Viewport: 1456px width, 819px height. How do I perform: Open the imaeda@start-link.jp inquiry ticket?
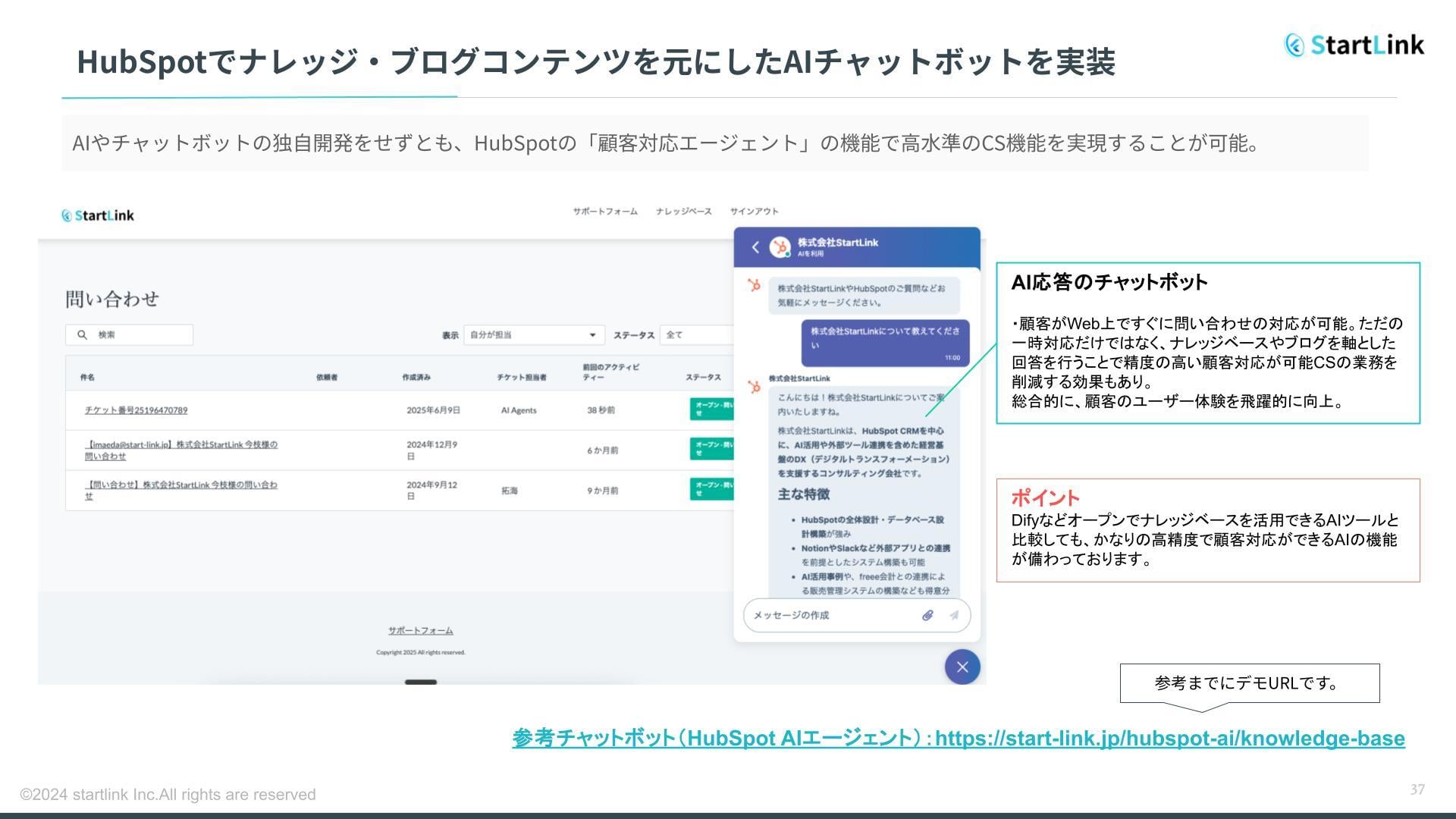point(181,450)
